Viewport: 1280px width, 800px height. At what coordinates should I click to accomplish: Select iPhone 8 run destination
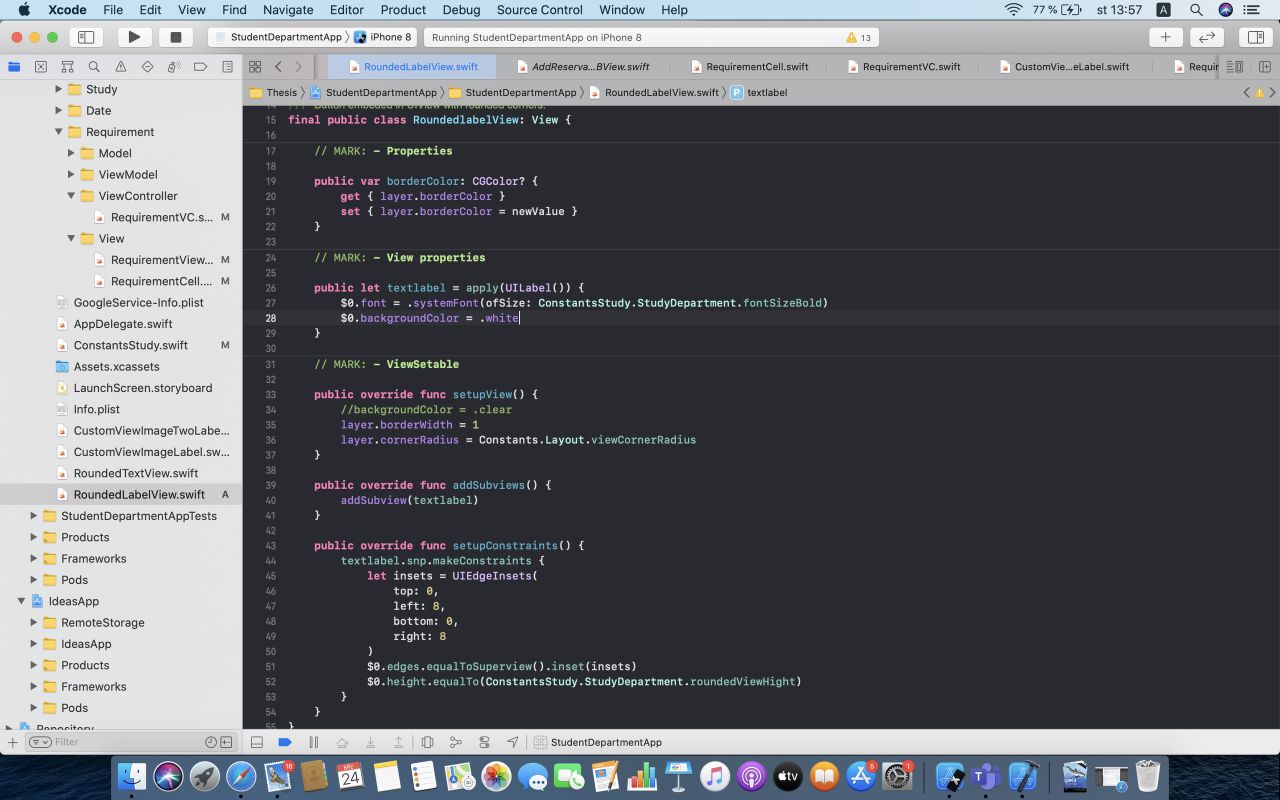pos(383,37)
